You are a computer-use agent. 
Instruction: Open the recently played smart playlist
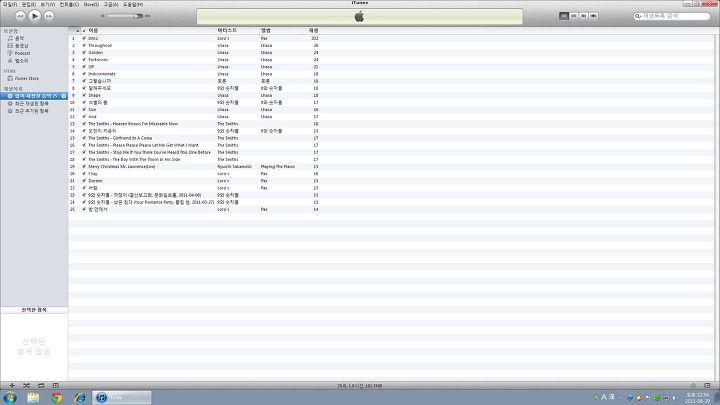click(31, 104)
